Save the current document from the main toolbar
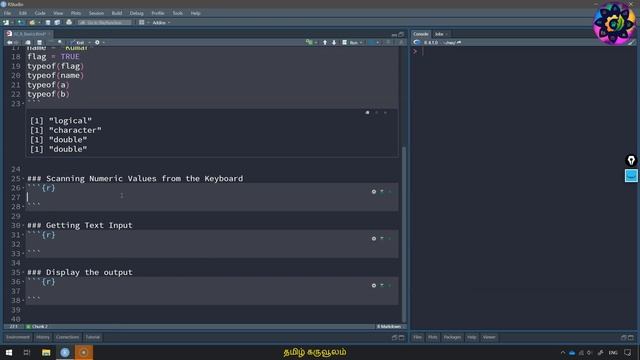This screenshot has height=360, width=640. click(48, 22)
